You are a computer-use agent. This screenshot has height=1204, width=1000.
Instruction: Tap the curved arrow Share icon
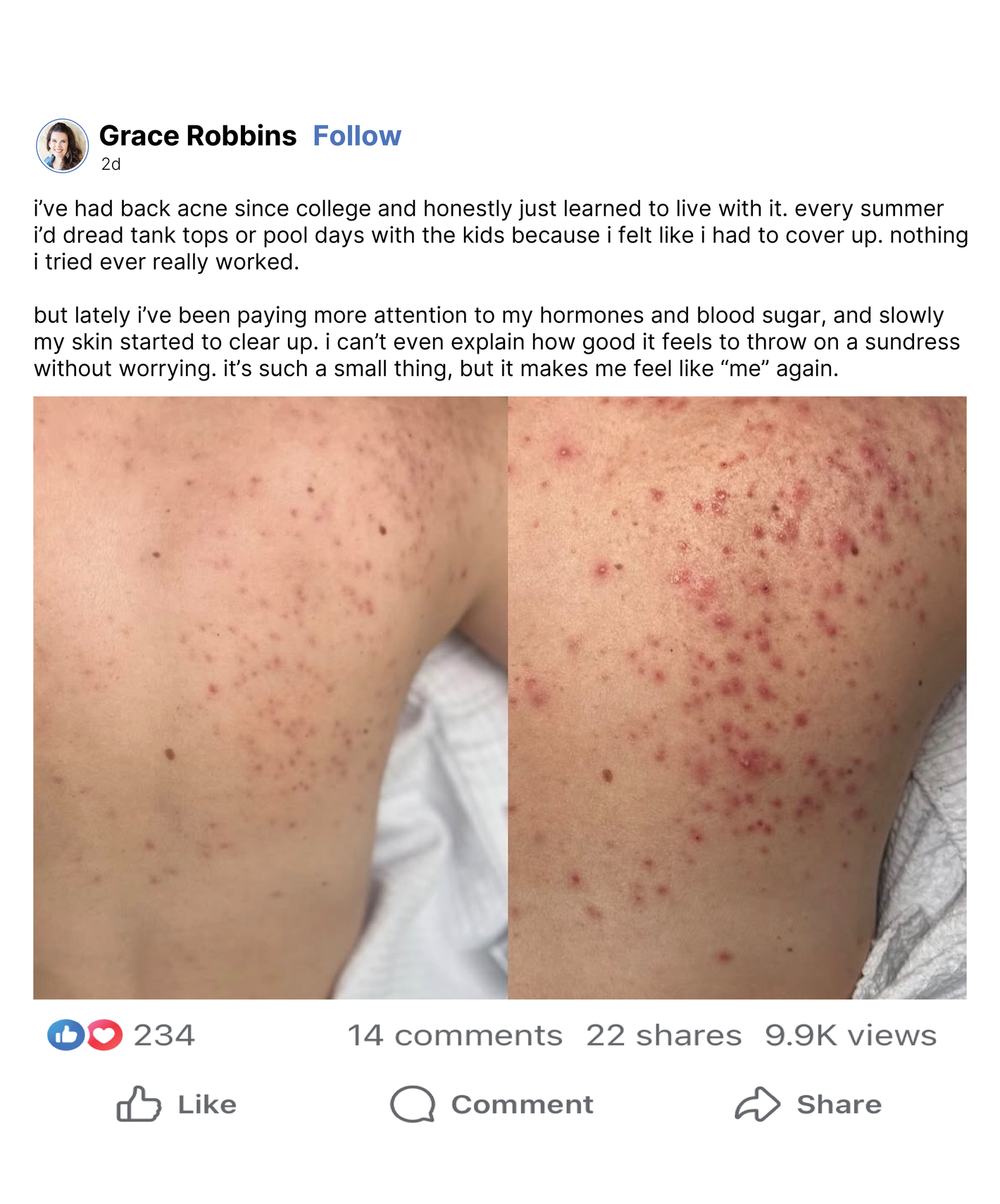click(x=758, y=1104)
